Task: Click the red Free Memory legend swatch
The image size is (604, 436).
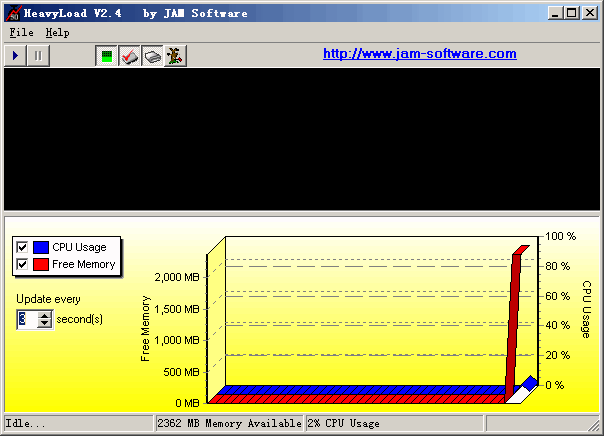Action: pyautogui.click(x=41, y=264)
